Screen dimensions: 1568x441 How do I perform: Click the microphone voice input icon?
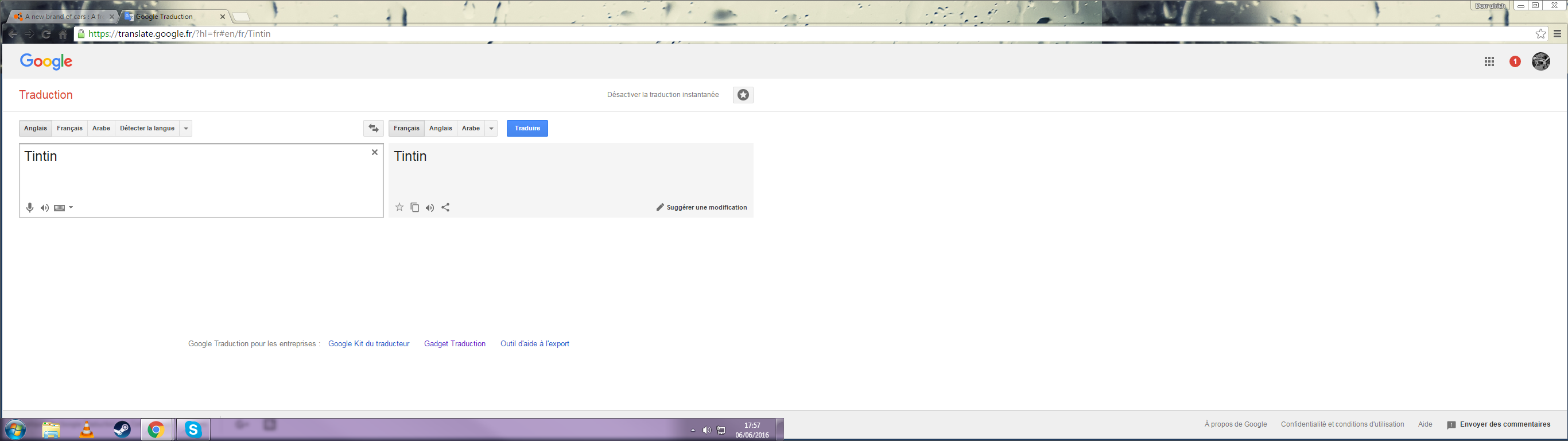29,208
